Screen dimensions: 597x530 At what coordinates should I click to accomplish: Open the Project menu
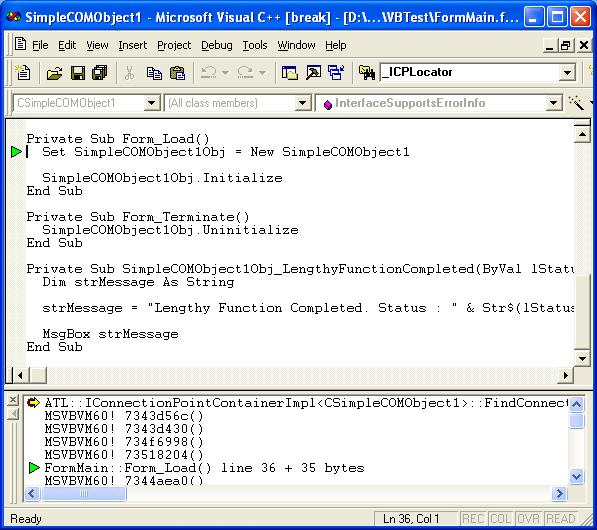click(174, 45)
